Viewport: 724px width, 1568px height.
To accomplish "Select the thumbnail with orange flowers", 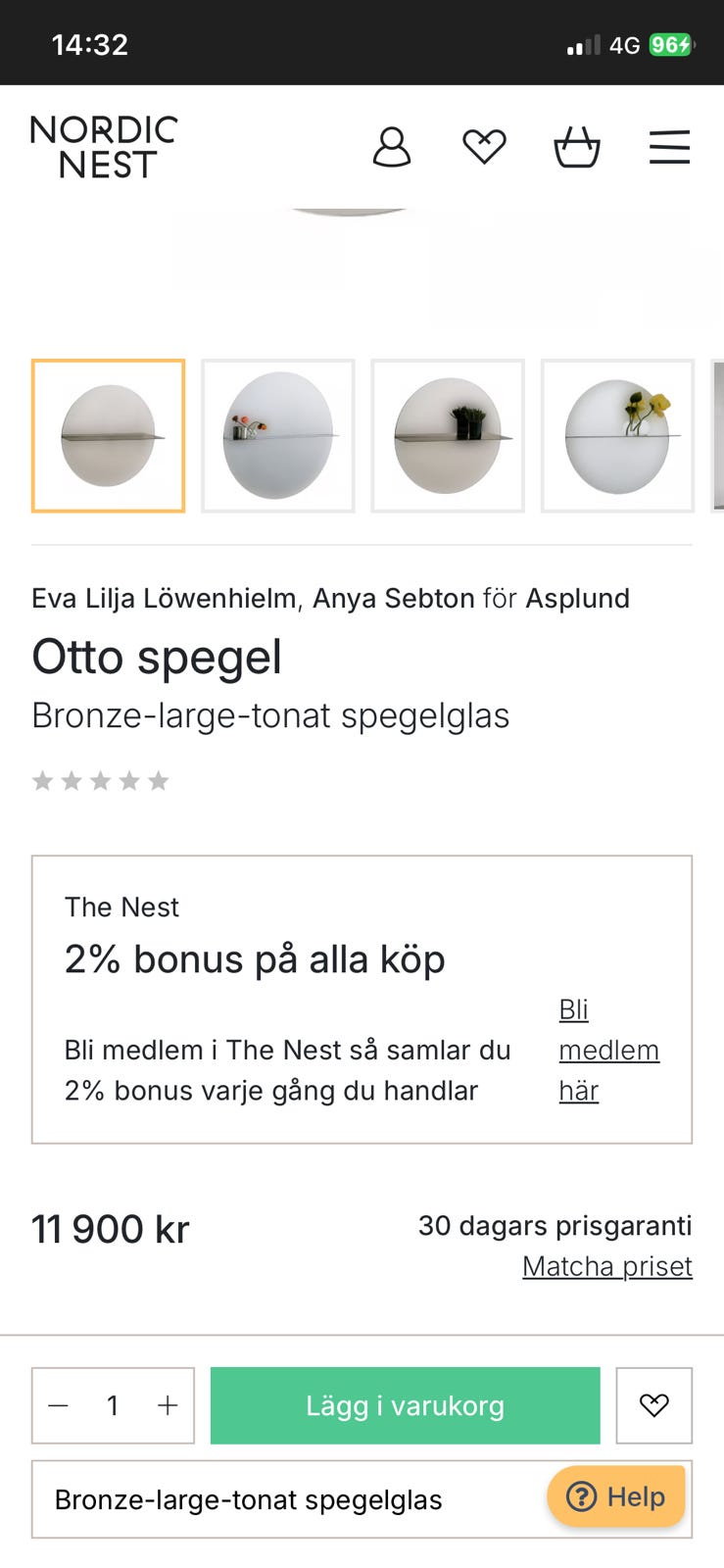I will coord(278,436).
